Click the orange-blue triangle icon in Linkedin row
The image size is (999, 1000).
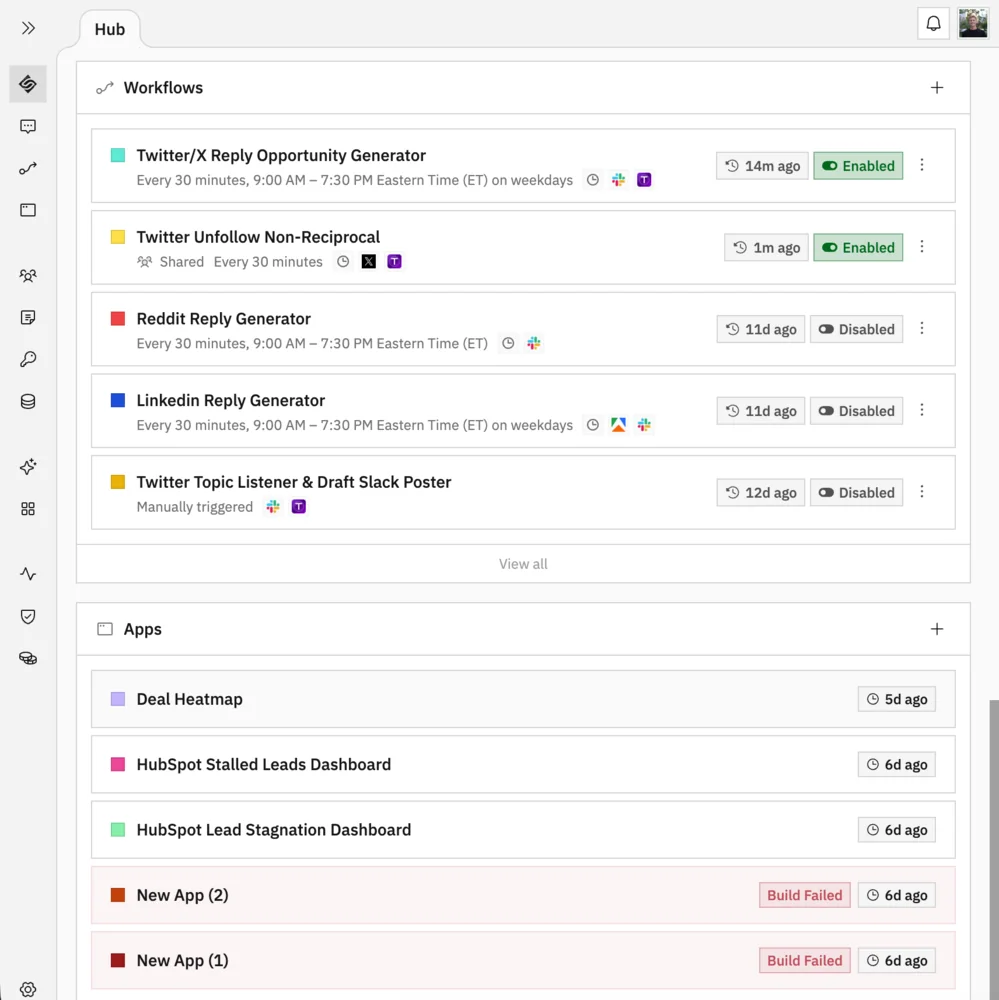(618, 425)
